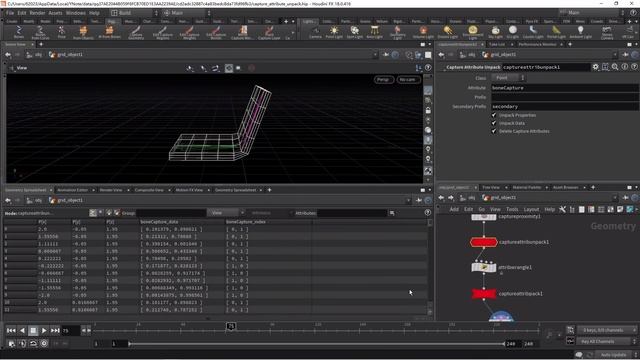Click the spreadsheet Group input field

pos(171,213)
